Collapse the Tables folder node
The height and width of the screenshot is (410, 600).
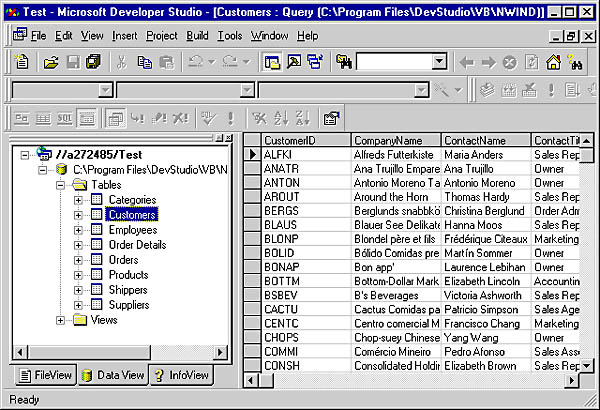[62, 185]
